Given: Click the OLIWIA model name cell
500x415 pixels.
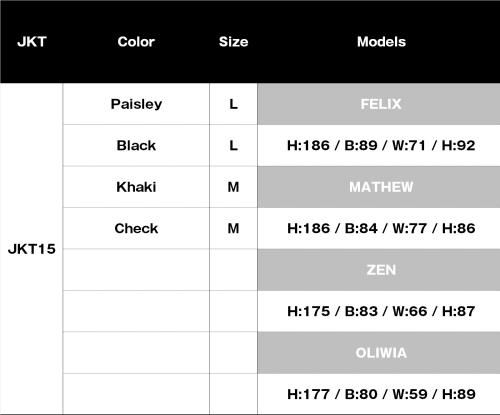Looking at the screenshot, I should [379, 353].
